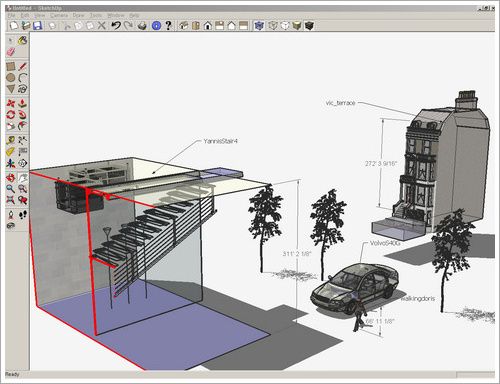Select the Zoom magnifier tool

[x=11, y=189]
